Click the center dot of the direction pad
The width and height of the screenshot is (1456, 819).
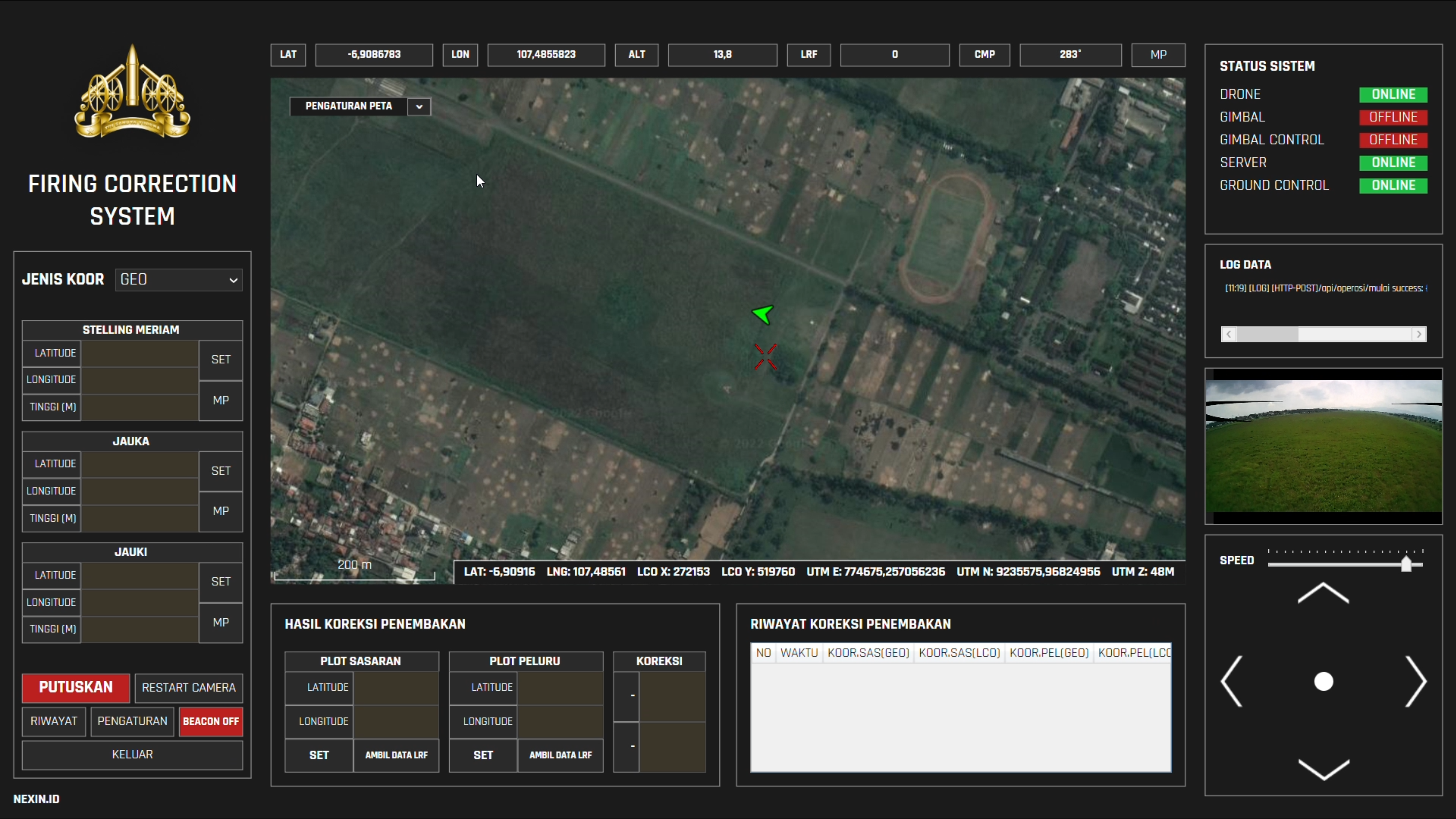point(1323,681)
